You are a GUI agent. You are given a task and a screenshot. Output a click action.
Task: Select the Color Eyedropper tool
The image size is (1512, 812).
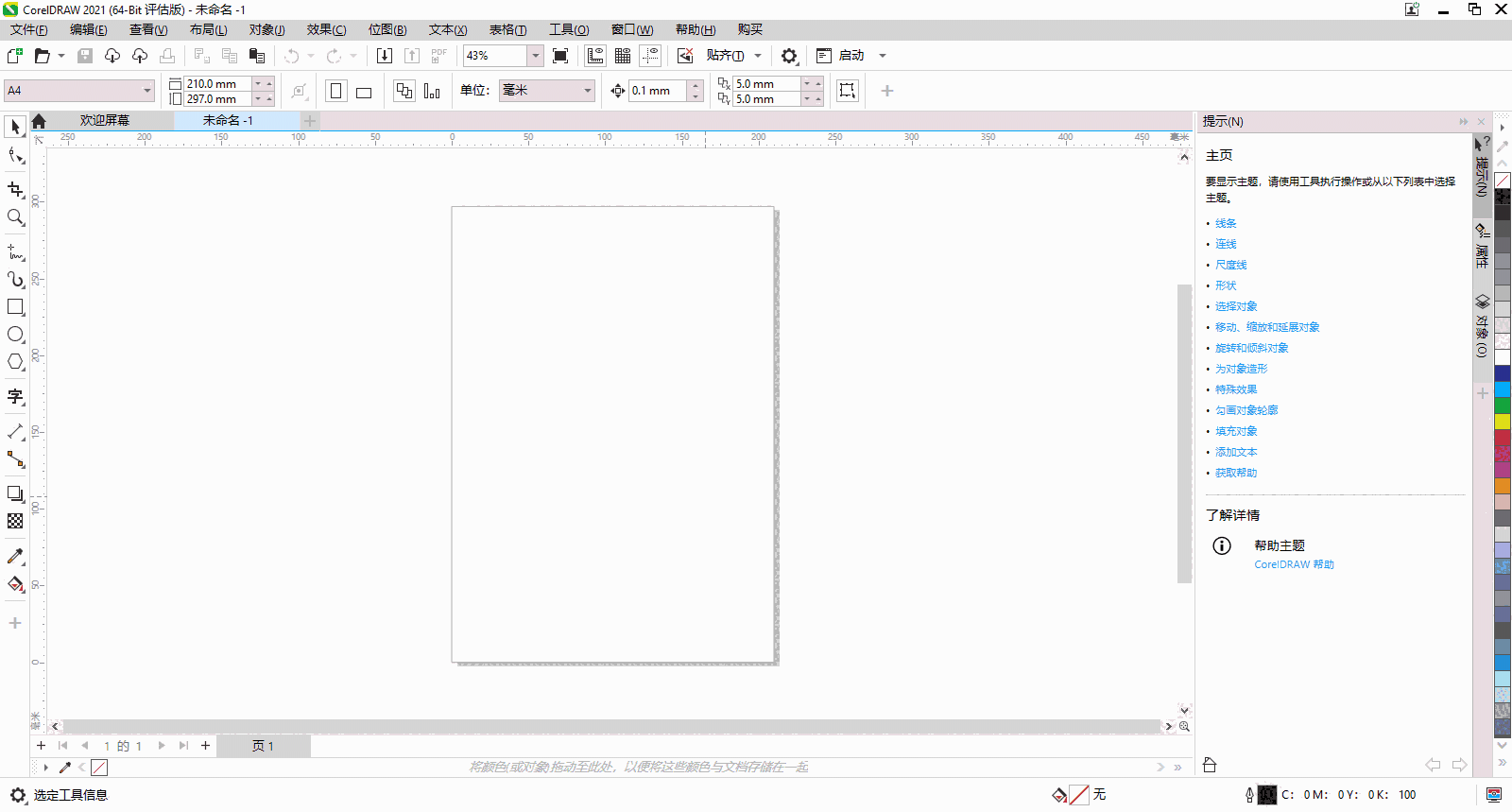coord(15,557)
